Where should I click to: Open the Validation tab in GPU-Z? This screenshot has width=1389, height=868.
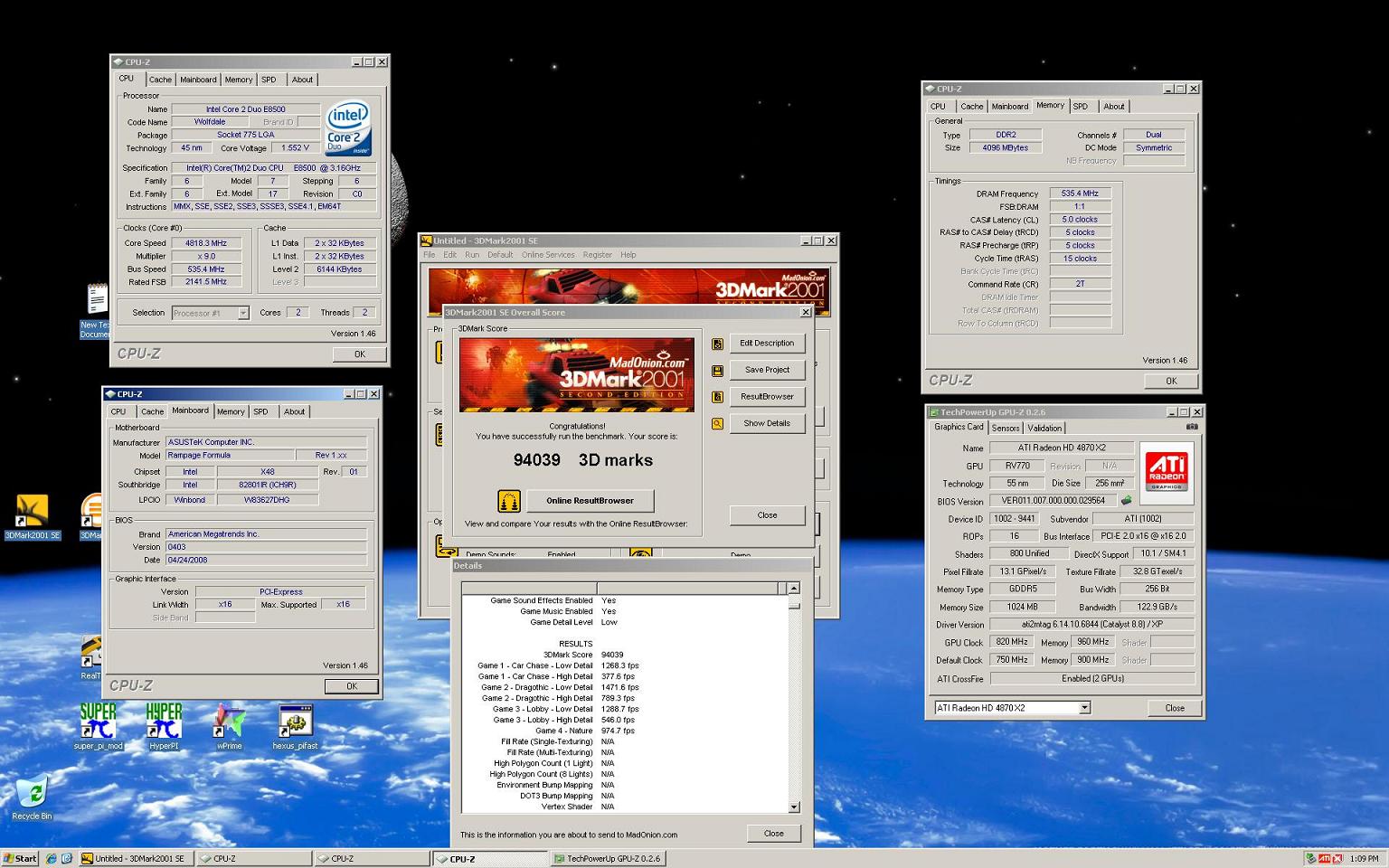[x=1044, y=429]
